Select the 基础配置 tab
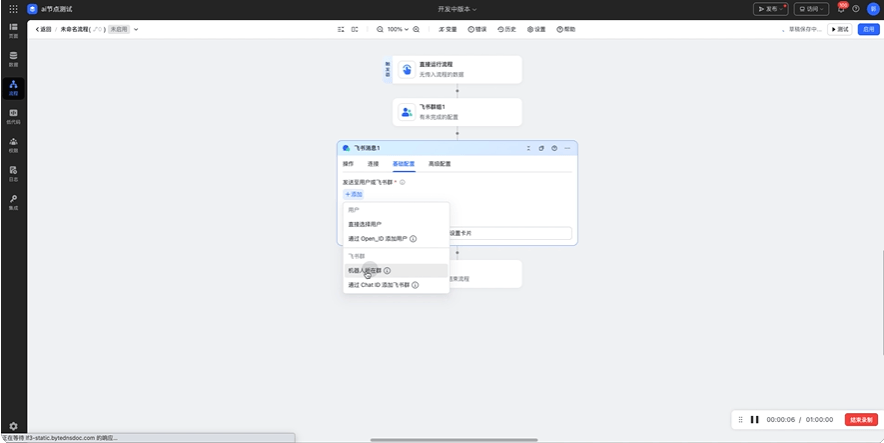 coord(404,164)
